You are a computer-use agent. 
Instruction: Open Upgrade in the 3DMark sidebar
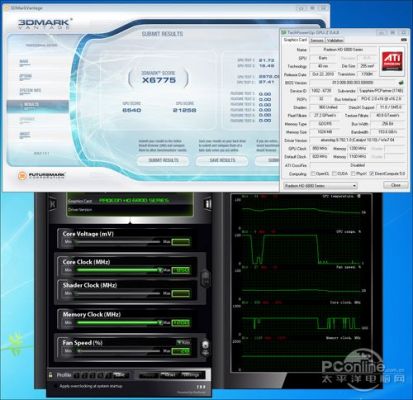point(27,120)
